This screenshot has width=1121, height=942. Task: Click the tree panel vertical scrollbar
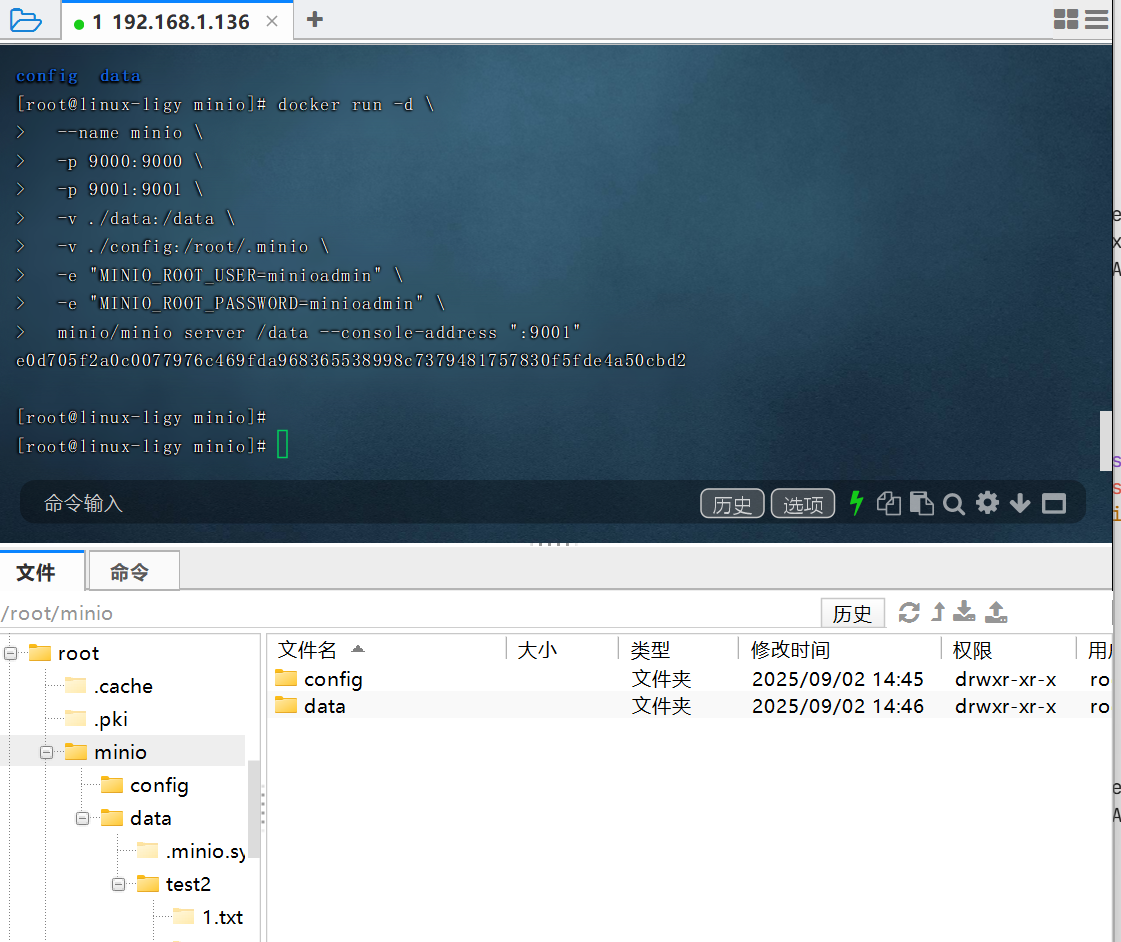point(253,809)
